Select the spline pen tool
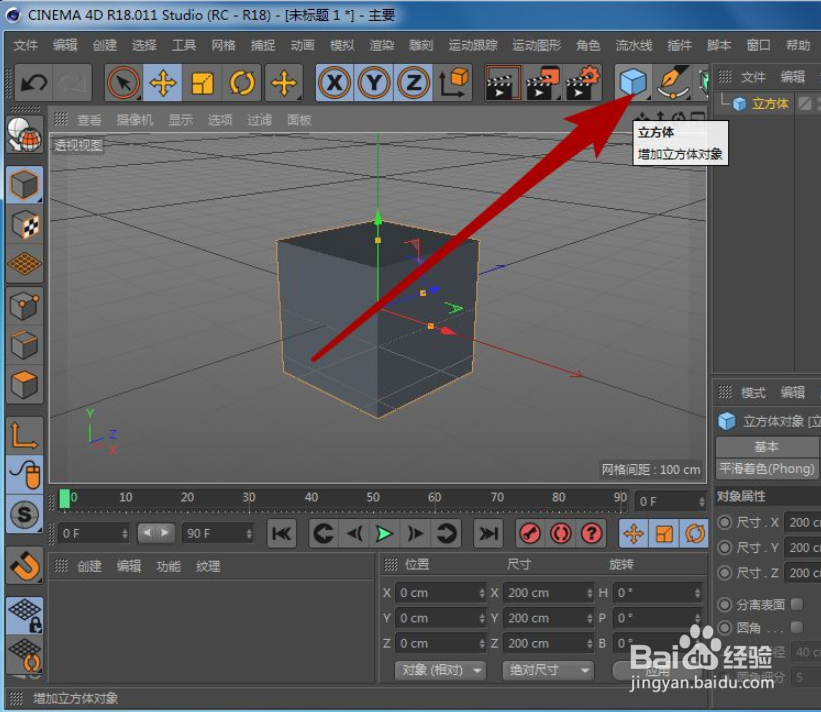Image resolution: width=821 pixels, height=712 pixels. pos(673,82)
